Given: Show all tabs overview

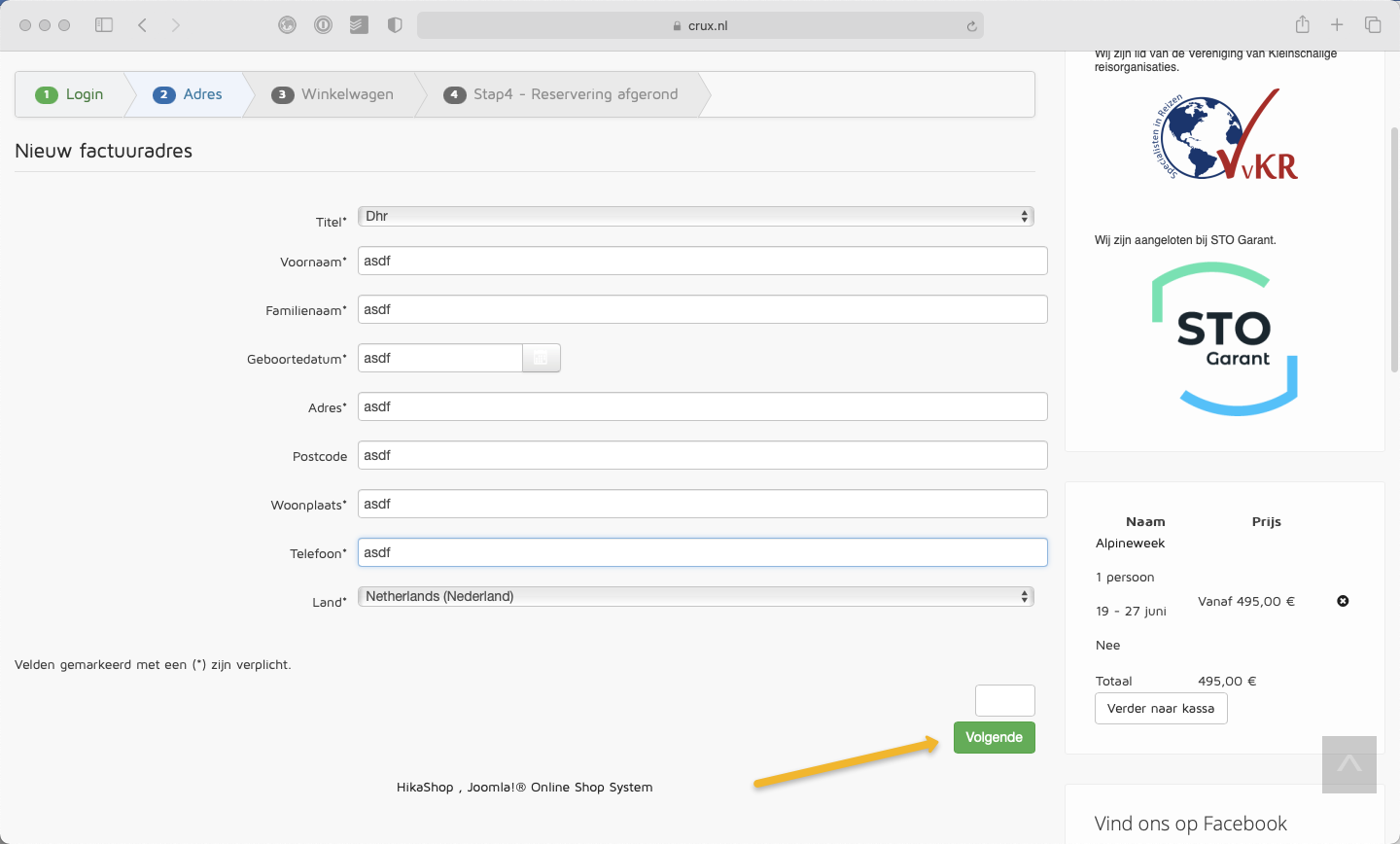Looking at the screenshot, I should 1373,25.
